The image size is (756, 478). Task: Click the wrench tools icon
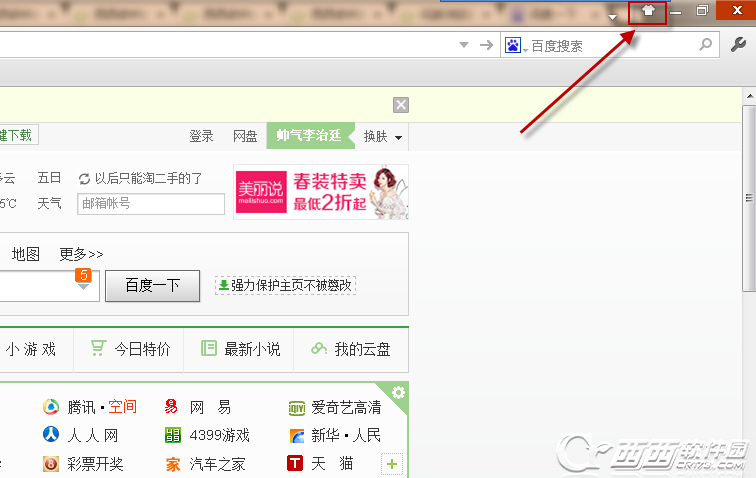pyautogui.click(x=738, y=45)
